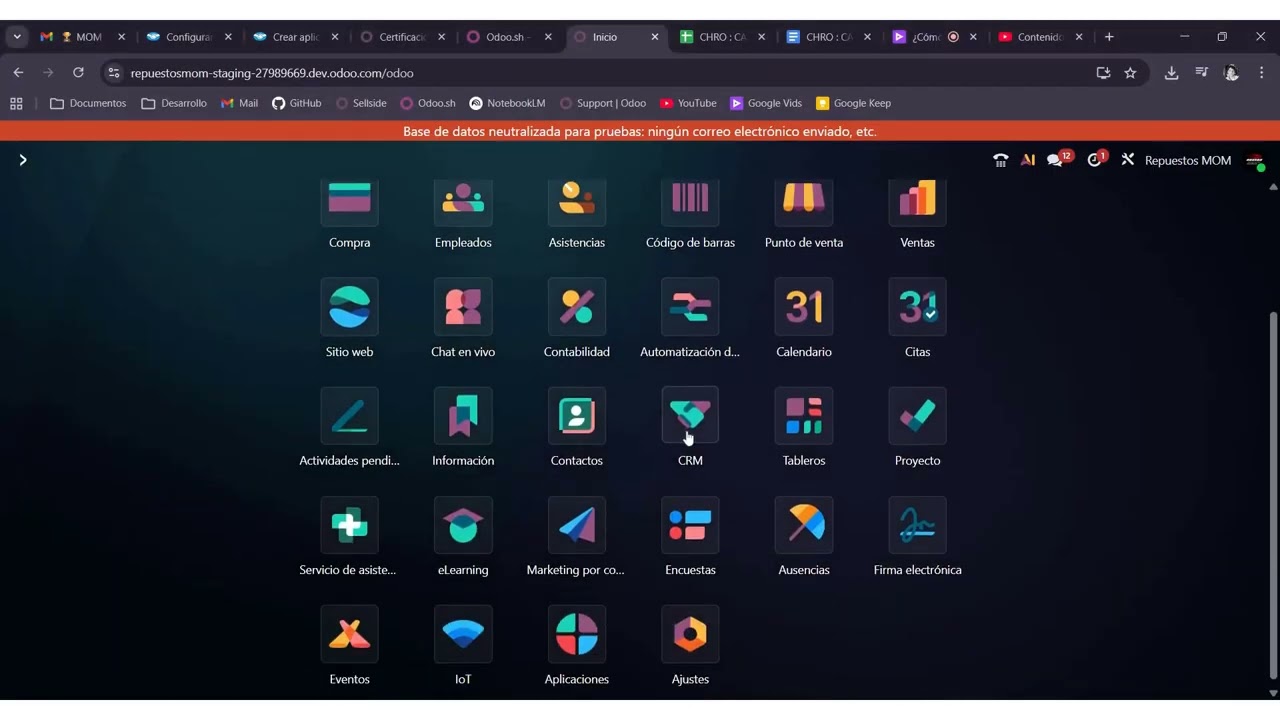Reload the current page
The width and height of the screenshot is (1280, 720).
pos(78,73)
